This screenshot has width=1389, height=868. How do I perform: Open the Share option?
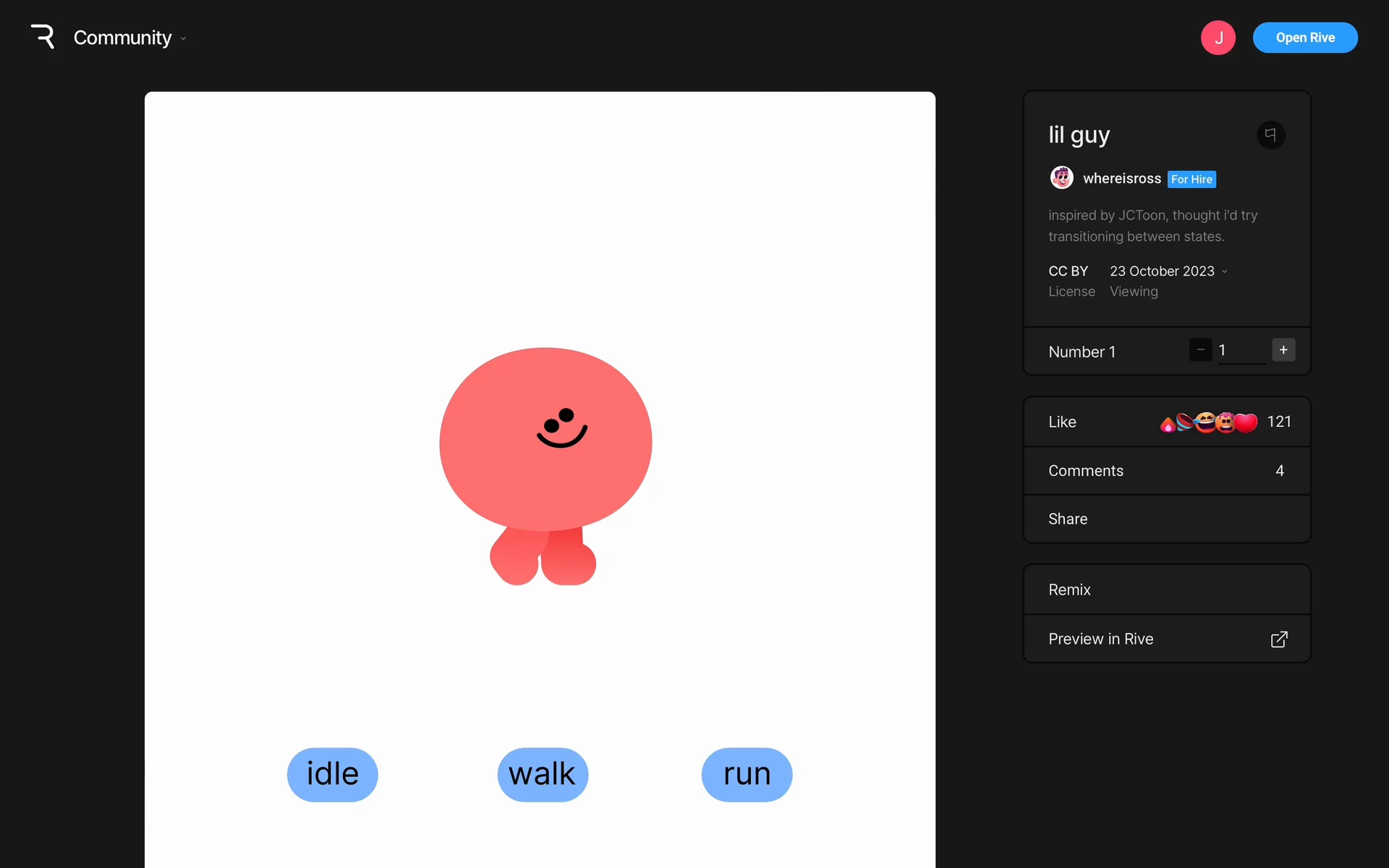[x=1166, y=519]
